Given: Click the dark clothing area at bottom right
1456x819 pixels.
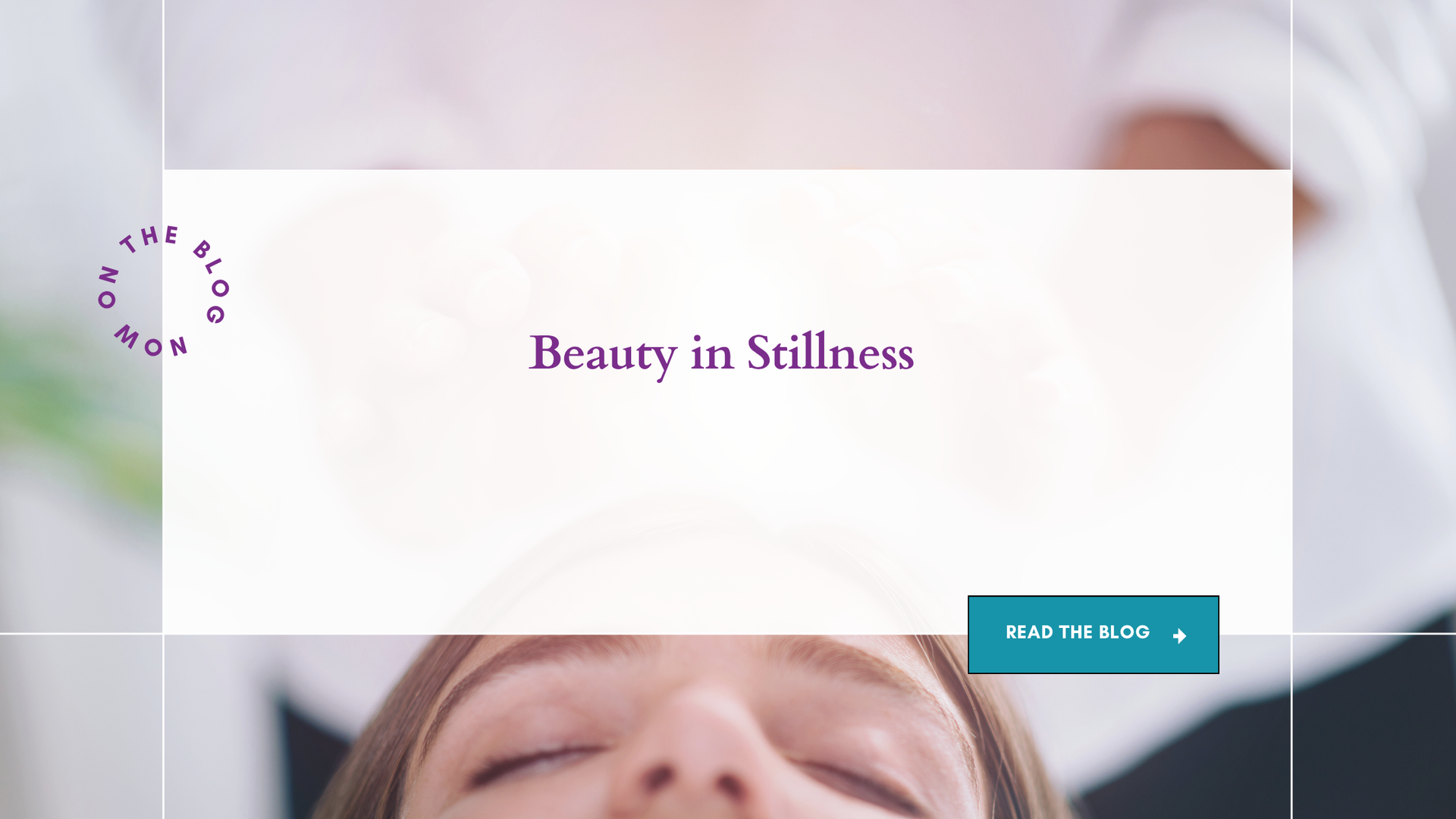Looking at the screenshot, I should coord(1373,728).
